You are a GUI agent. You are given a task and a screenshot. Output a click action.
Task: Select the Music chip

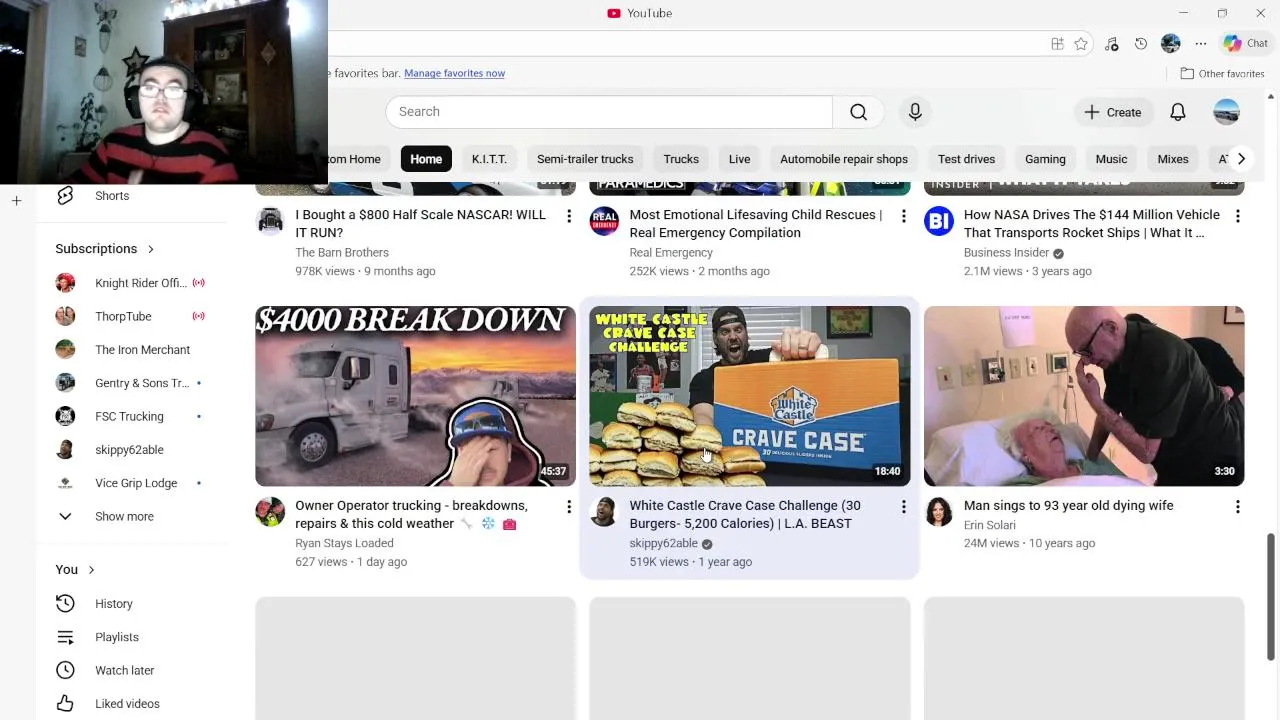point(1111,159)
